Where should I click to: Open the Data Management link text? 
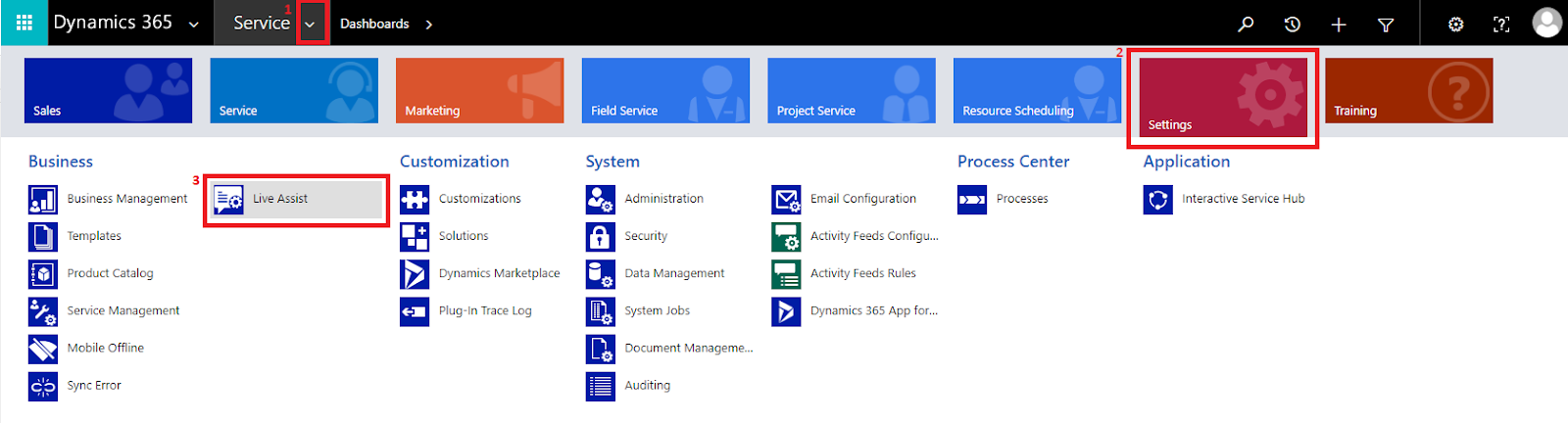(674, 273)
